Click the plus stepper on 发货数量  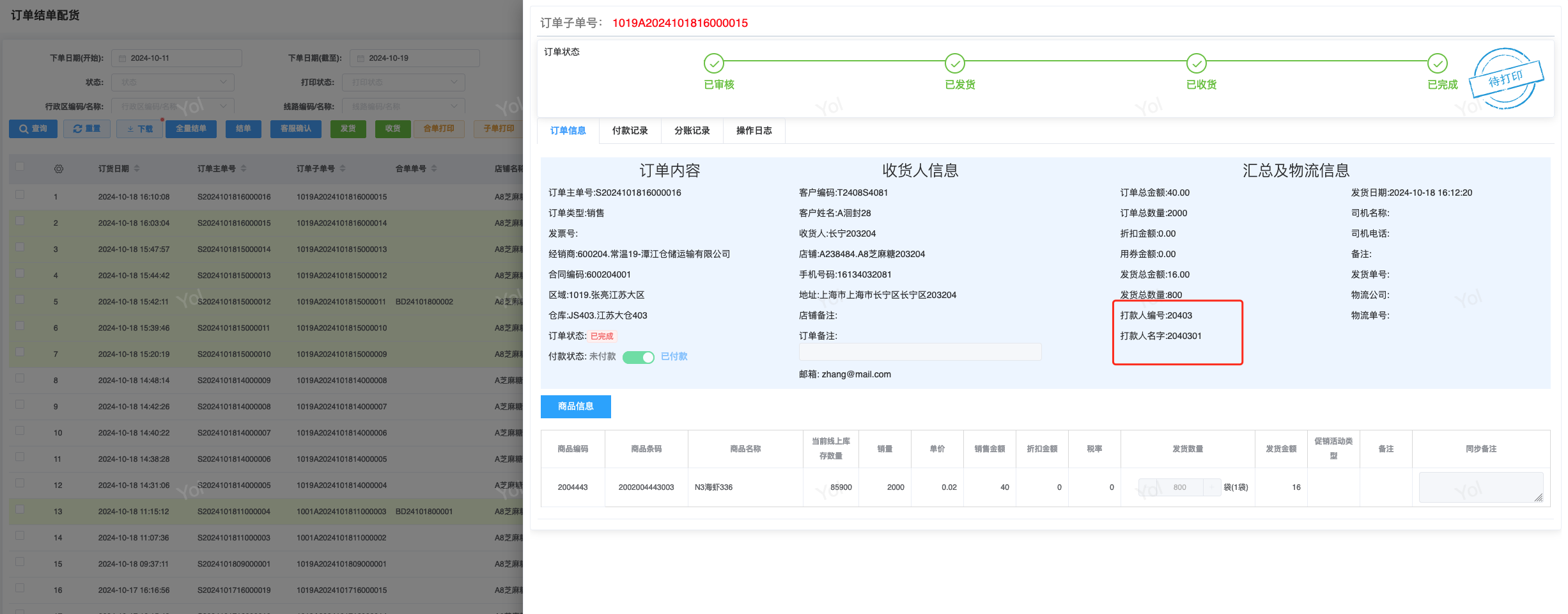1211,487
